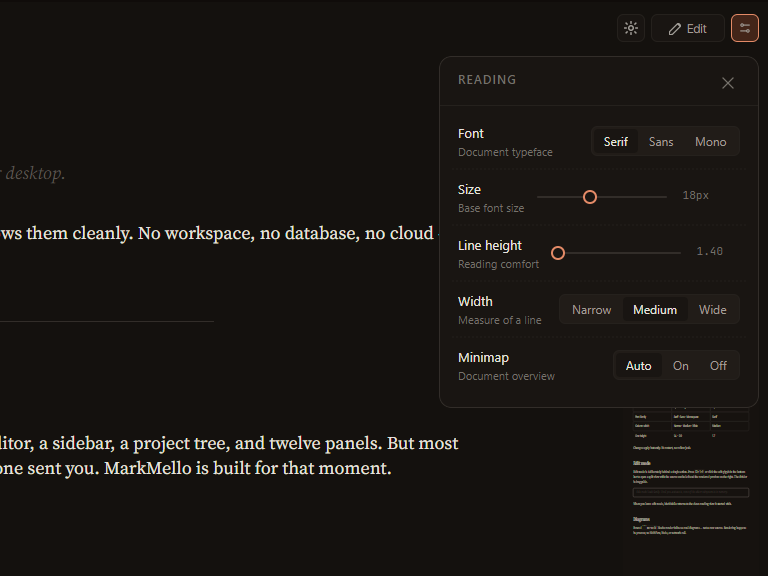The height and width of the screenshot is (576, 768).
Task: Click the Size slider handle
Action: (x=590, y=197)
